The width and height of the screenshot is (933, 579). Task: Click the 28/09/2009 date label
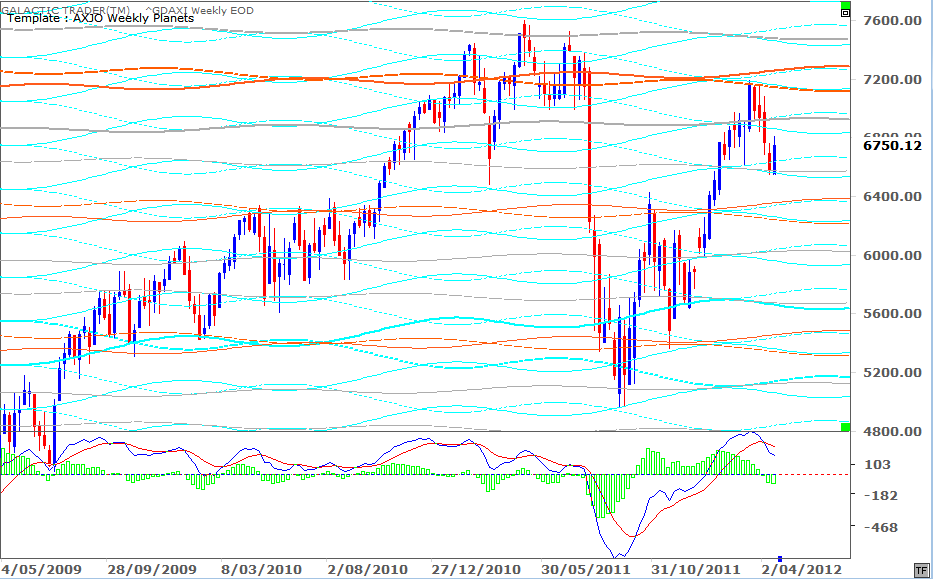click(151, 569)
